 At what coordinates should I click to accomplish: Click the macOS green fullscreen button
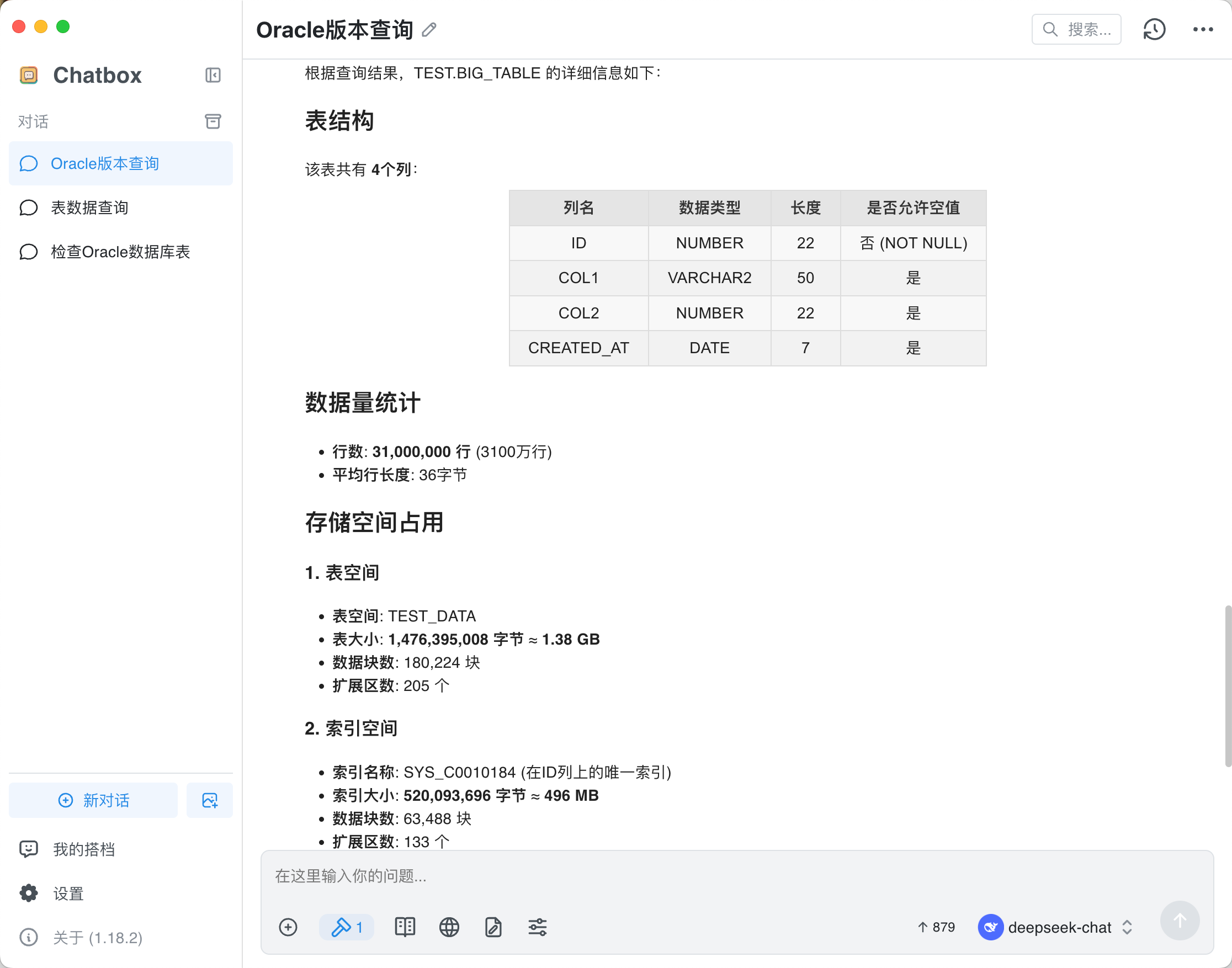pyautogui.click(x=63, y=26)
